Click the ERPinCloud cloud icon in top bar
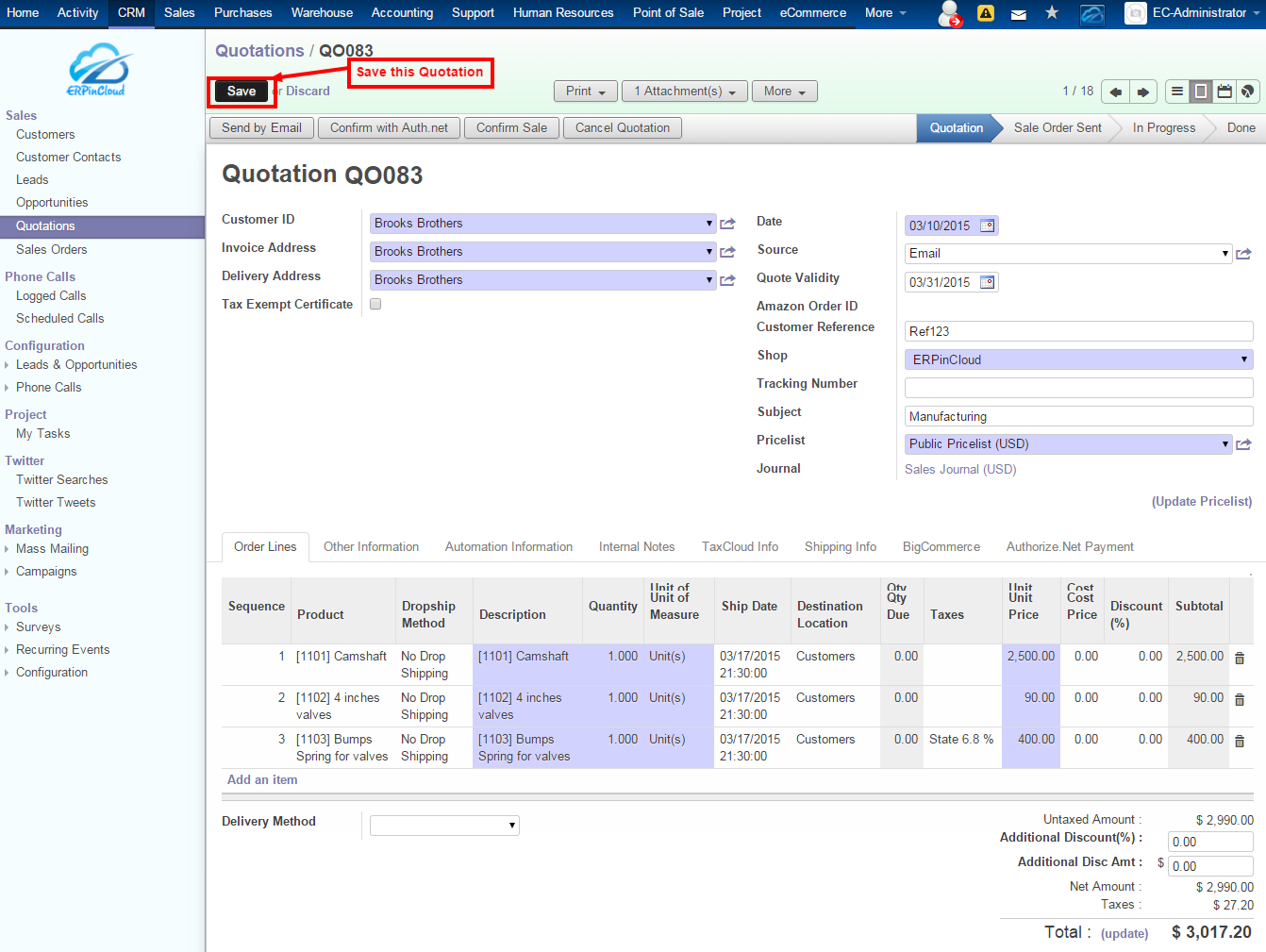The image size is (1266, 952). (x=1092, y=13)
